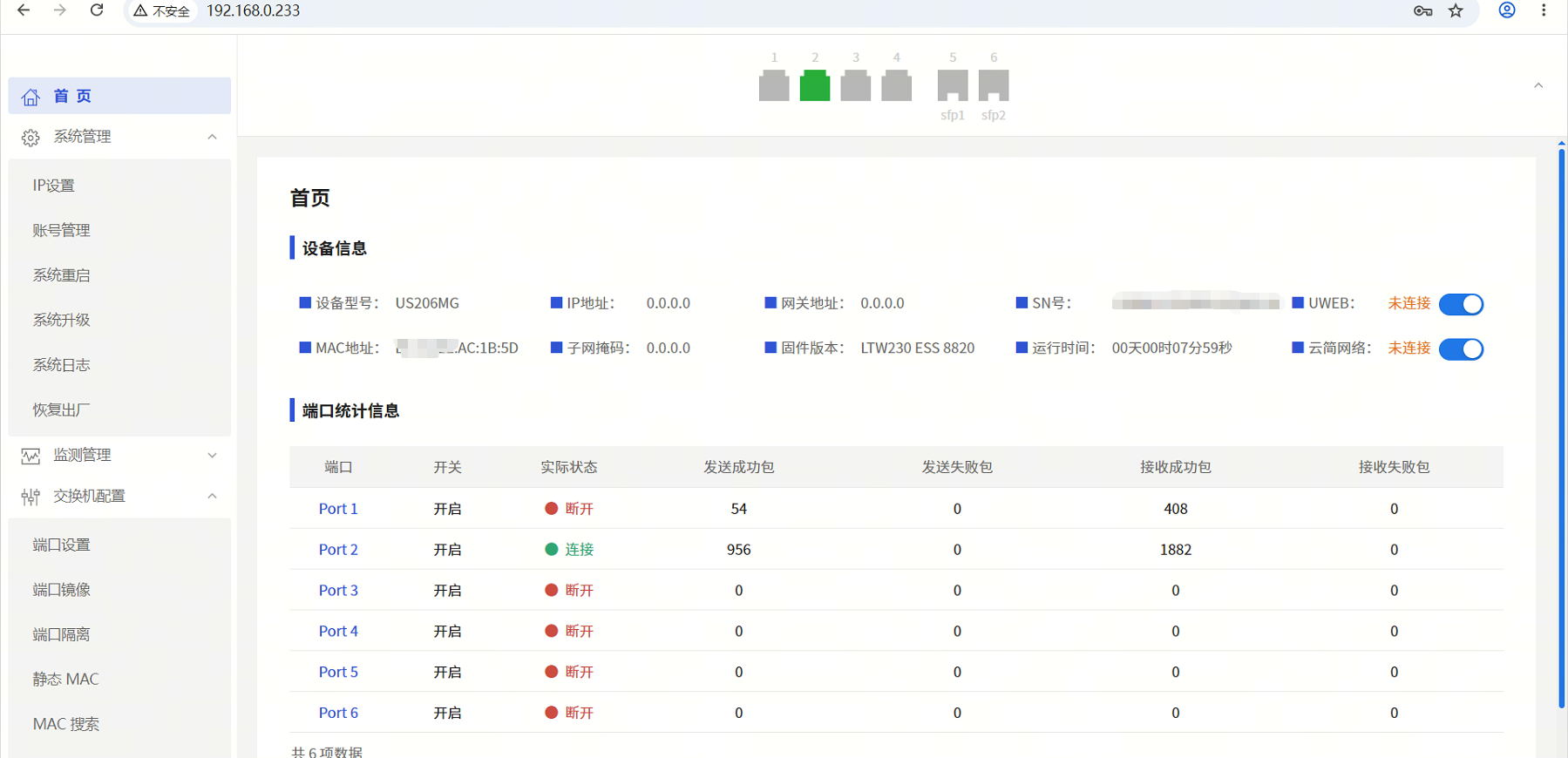
Task: Select the green port 2 icon
Action: tap(815, 85)
